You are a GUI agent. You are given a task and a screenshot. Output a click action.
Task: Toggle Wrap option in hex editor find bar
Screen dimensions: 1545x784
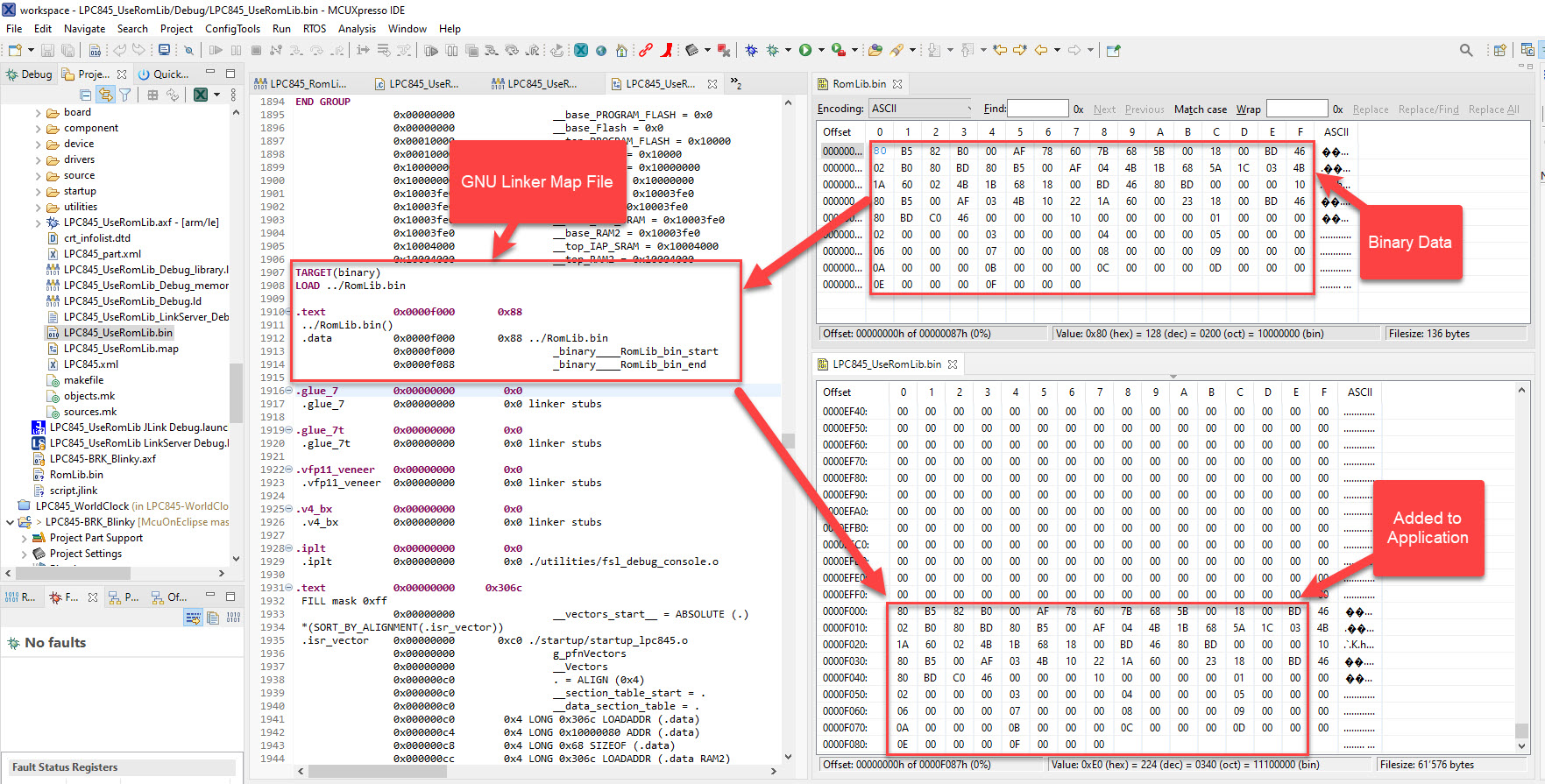click(x=1248, y=109)
